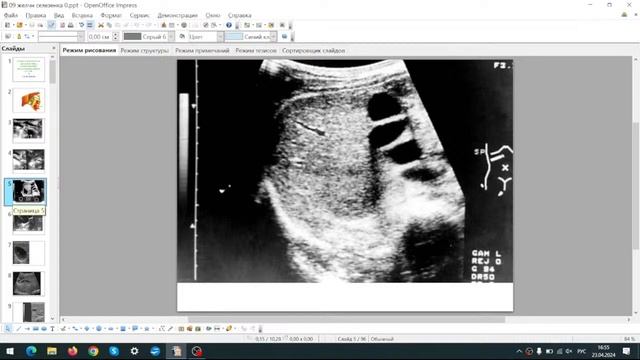Image resolution: width=640 pixels, height=360 pixels.
Task: Select the Connector tool
Action: [x=75, y=329]
